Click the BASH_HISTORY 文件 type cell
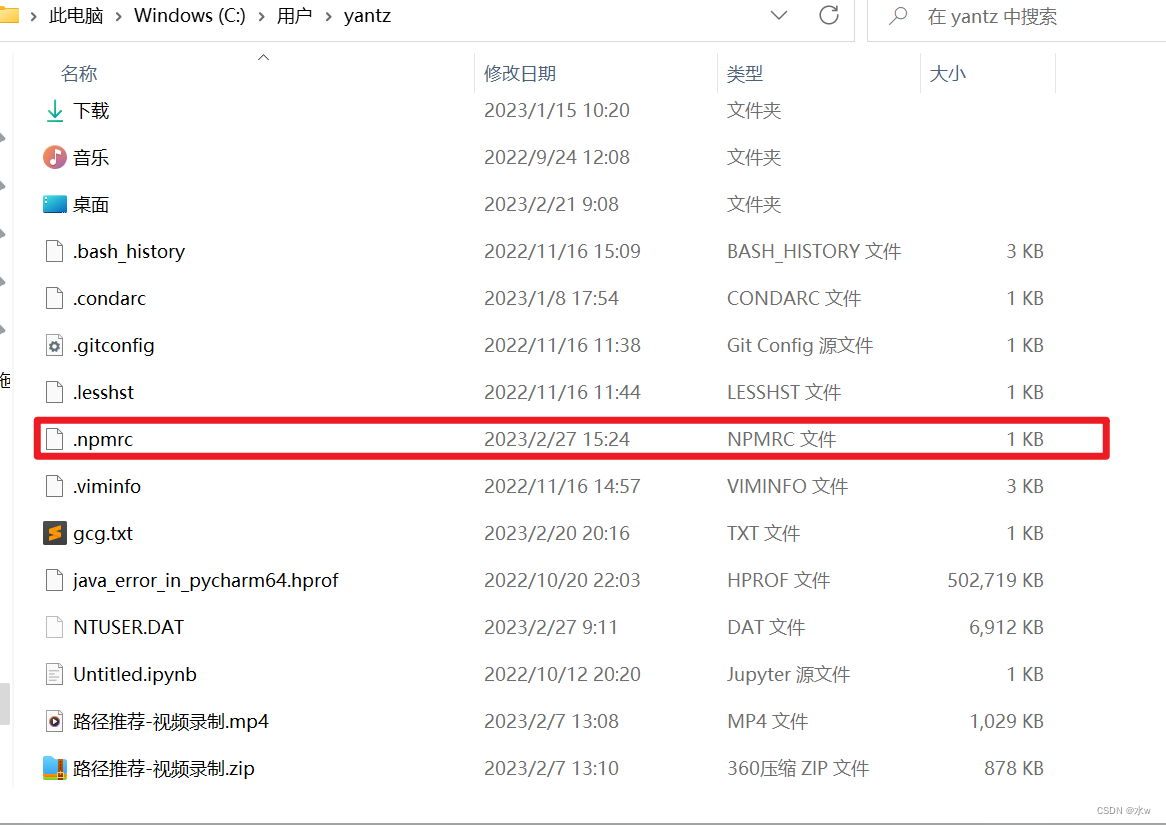1166x825 pixels. 814,251
